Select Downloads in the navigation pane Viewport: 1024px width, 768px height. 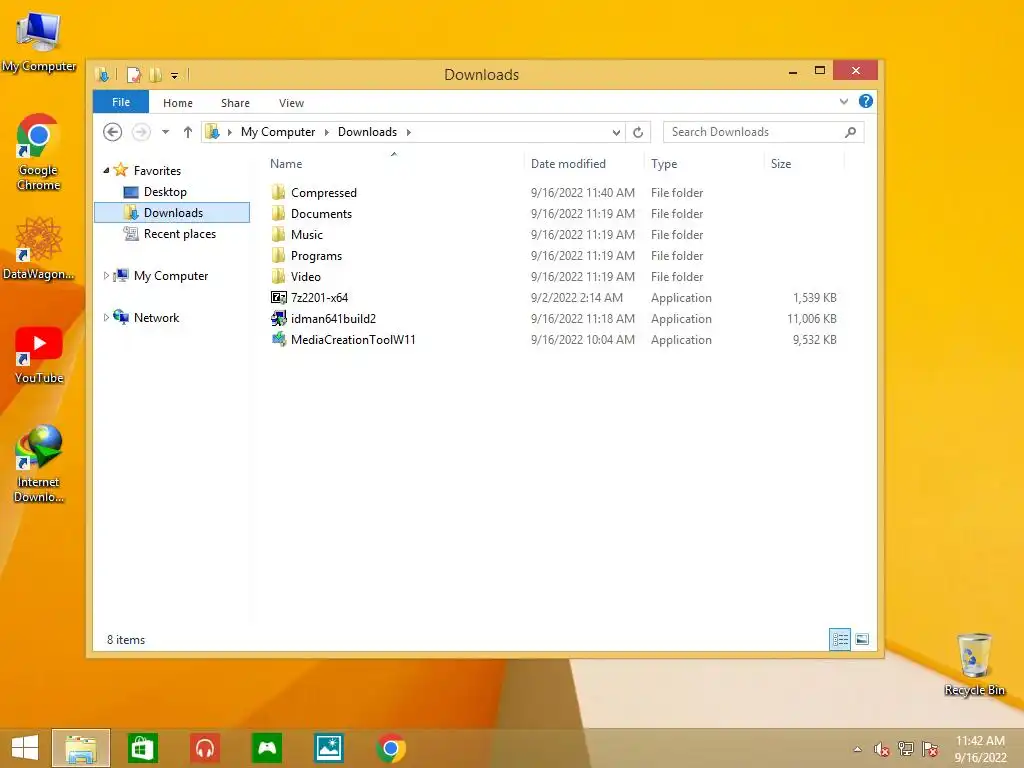point(172,213)
